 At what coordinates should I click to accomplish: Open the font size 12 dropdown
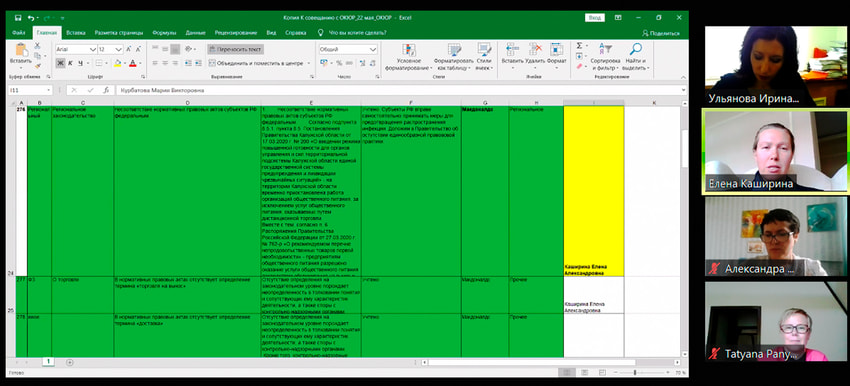(119, 49)
